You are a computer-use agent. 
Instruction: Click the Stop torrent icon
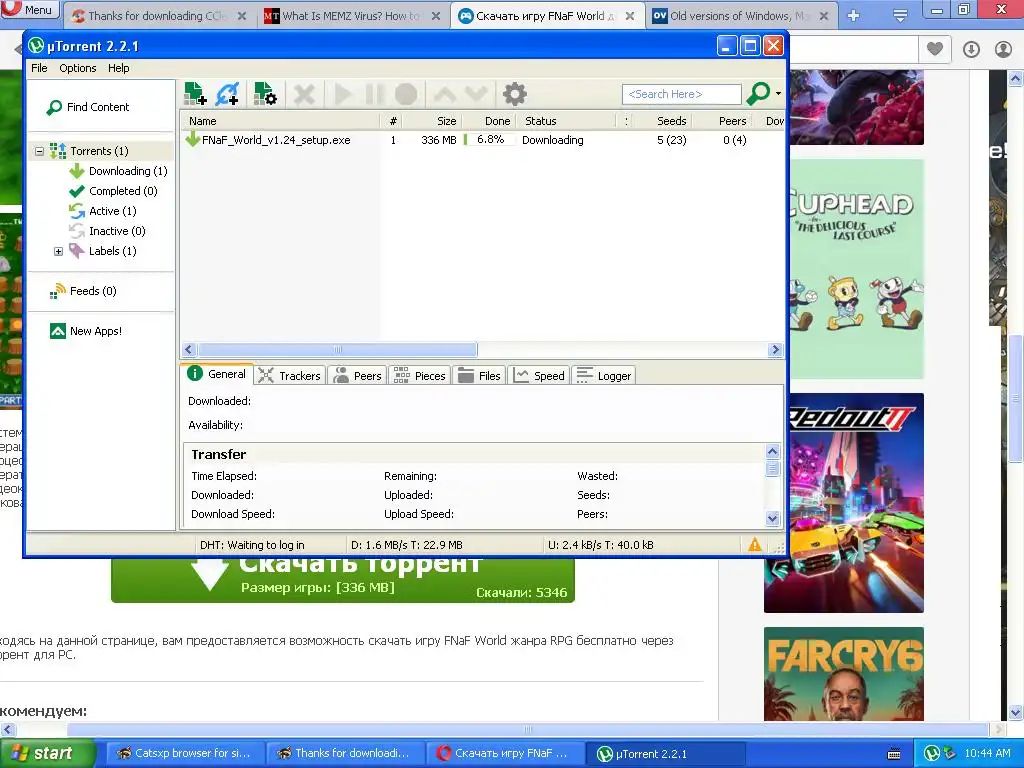pos(406,94)
